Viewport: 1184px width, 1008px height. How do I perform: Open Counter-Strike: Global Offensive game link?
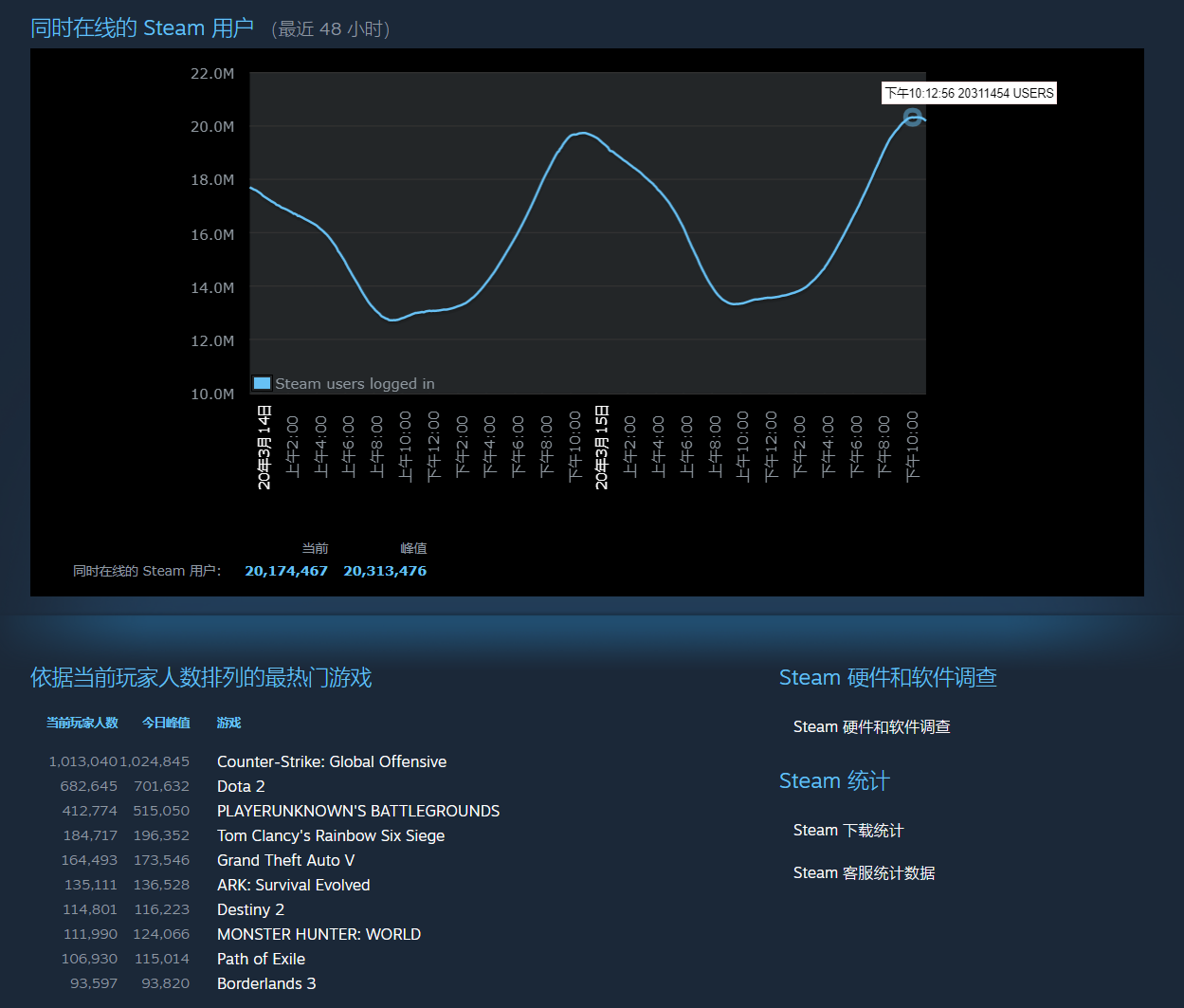[x=332, y=761]
